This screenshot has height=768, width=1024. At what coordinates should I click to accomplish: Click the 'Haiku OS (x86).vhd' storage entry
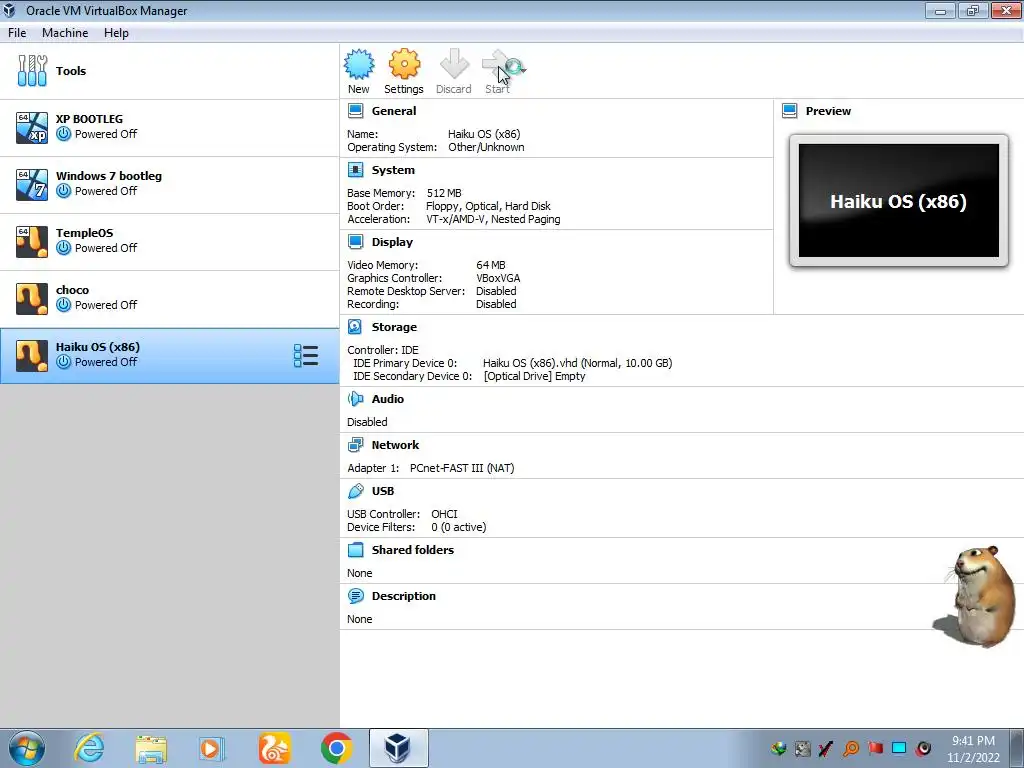point(577,363)
